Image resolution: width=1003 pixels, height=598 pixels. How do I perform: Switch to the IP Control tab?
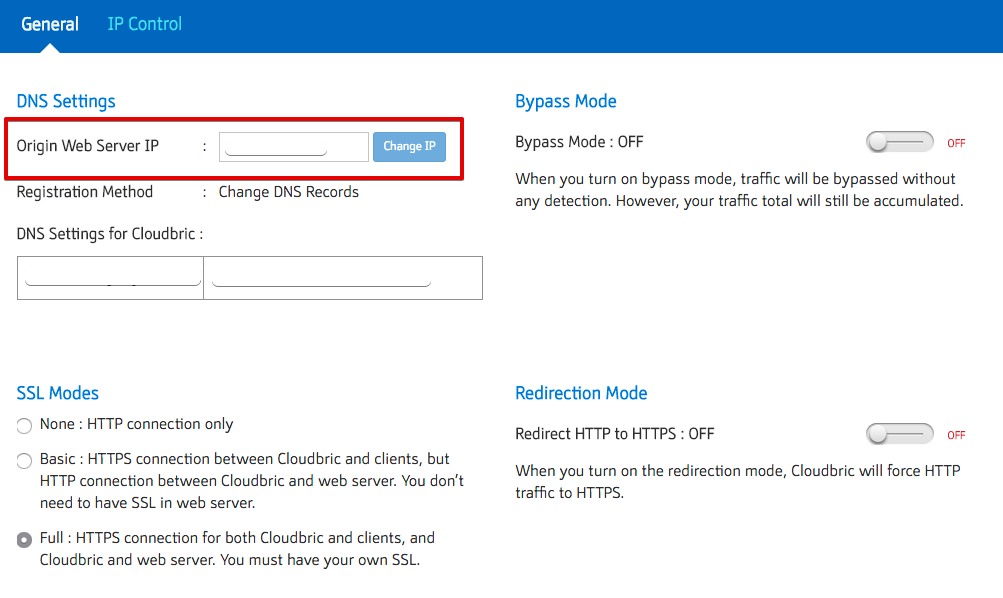pyautogui.click(x=144, y=24)
